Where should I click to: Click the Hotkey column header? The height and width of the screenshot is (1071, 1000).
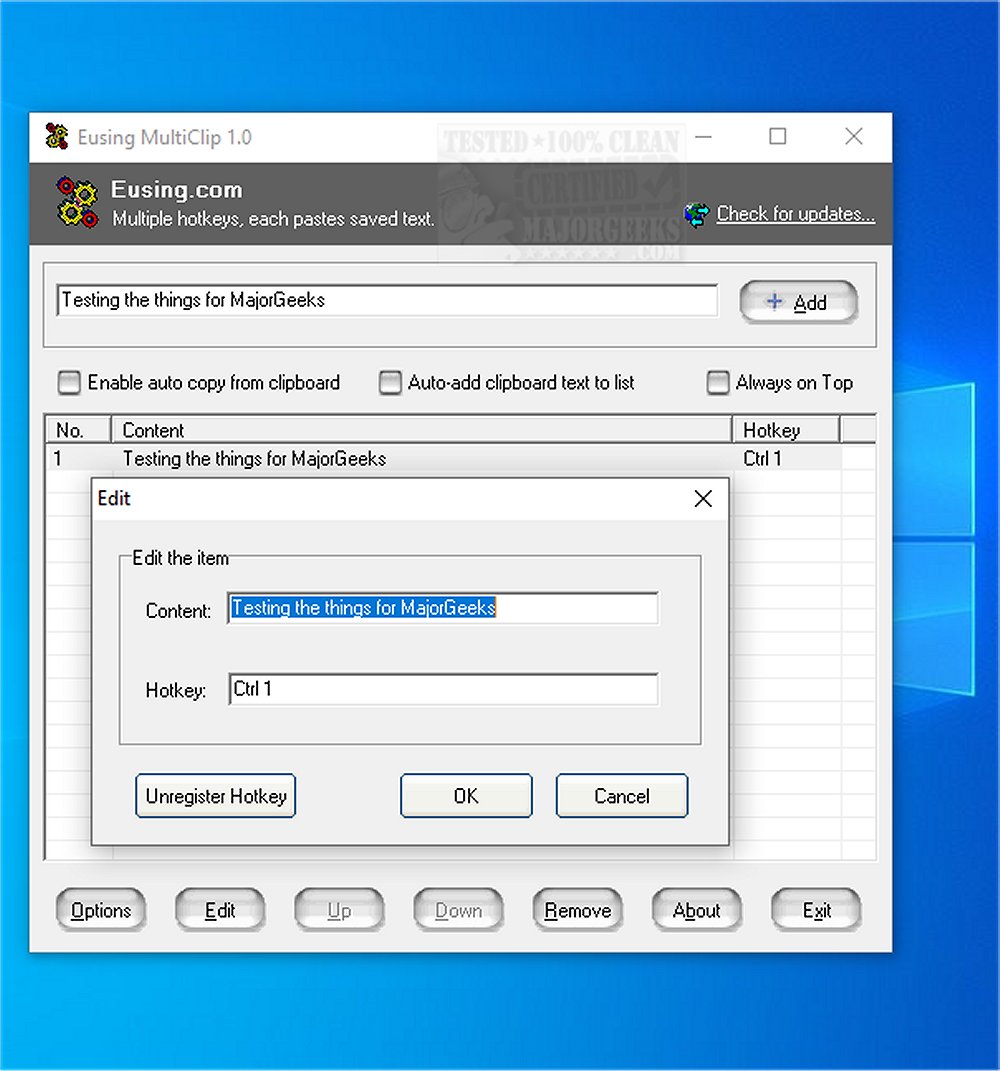(x=786, y=430)
